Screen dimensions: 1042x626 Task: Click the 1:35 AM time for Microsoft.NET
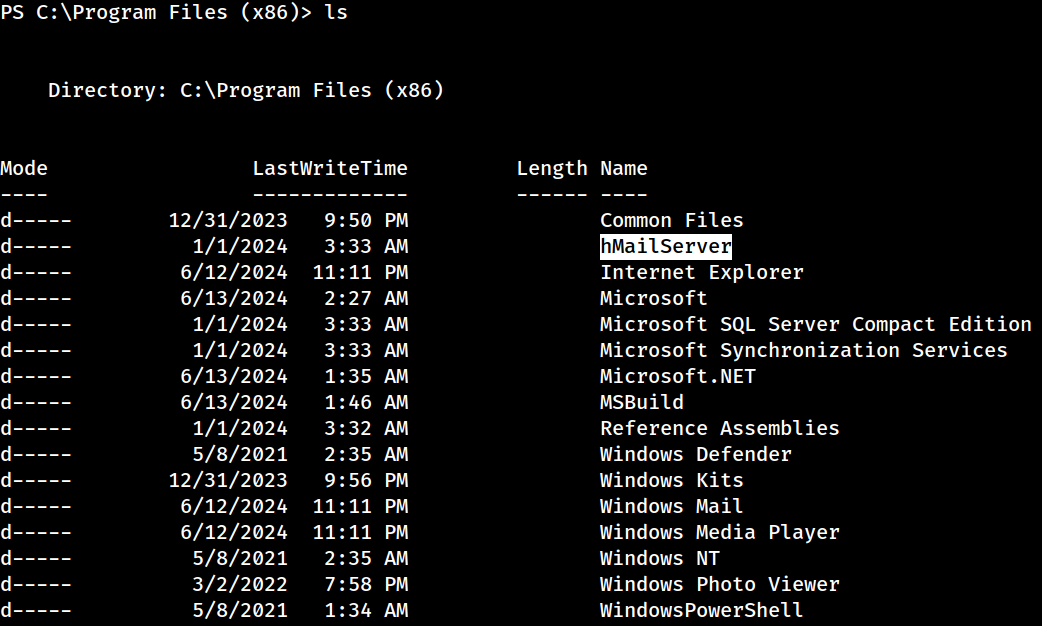[366, 376]
